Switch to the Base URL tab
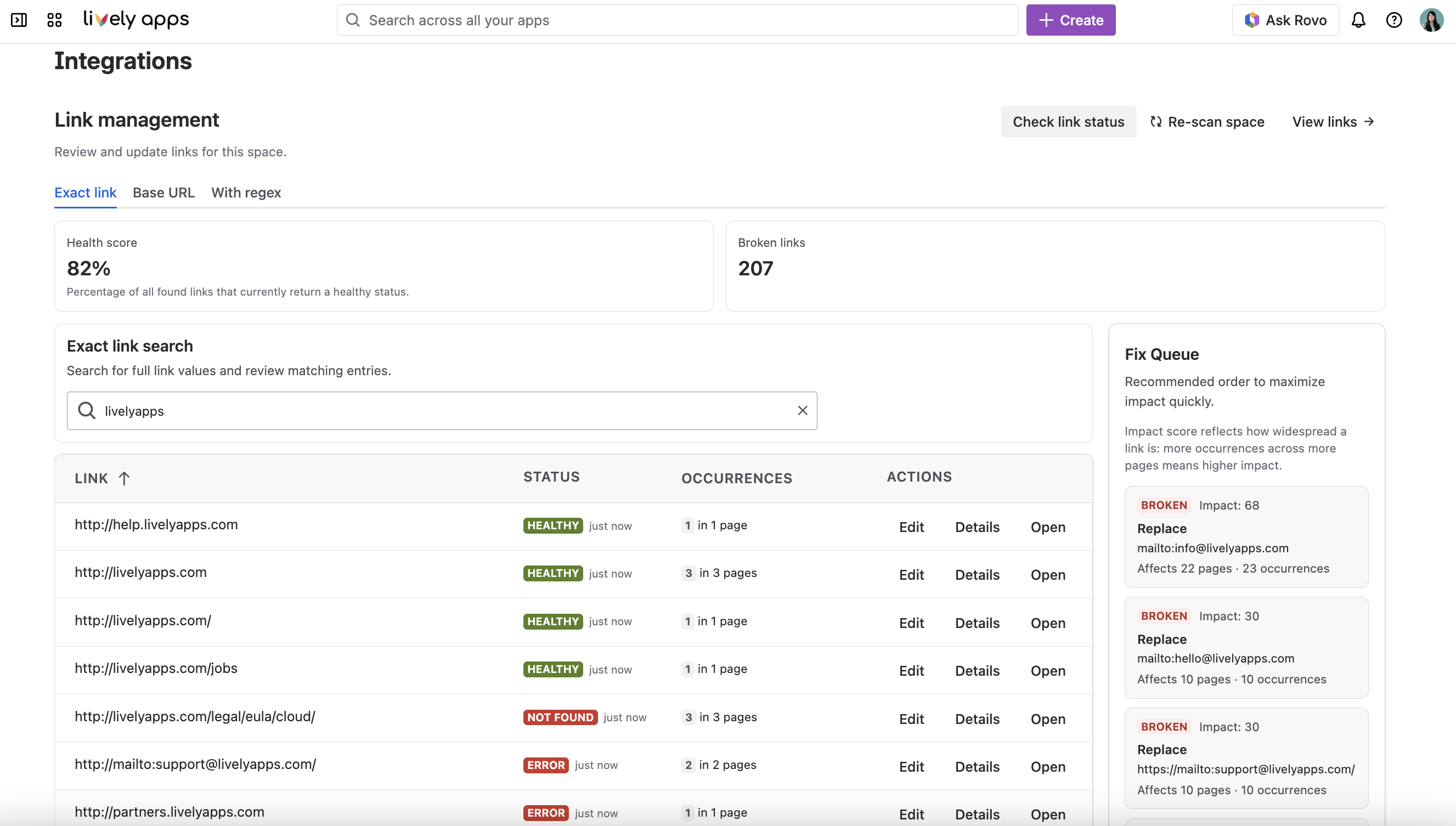The width and height of the screenshot is (1456, 826). click(x=163, y=193)
